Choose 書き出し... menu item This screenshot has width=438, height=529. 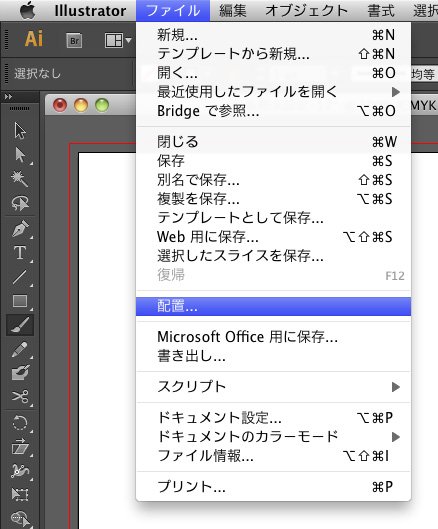[273, 356]
